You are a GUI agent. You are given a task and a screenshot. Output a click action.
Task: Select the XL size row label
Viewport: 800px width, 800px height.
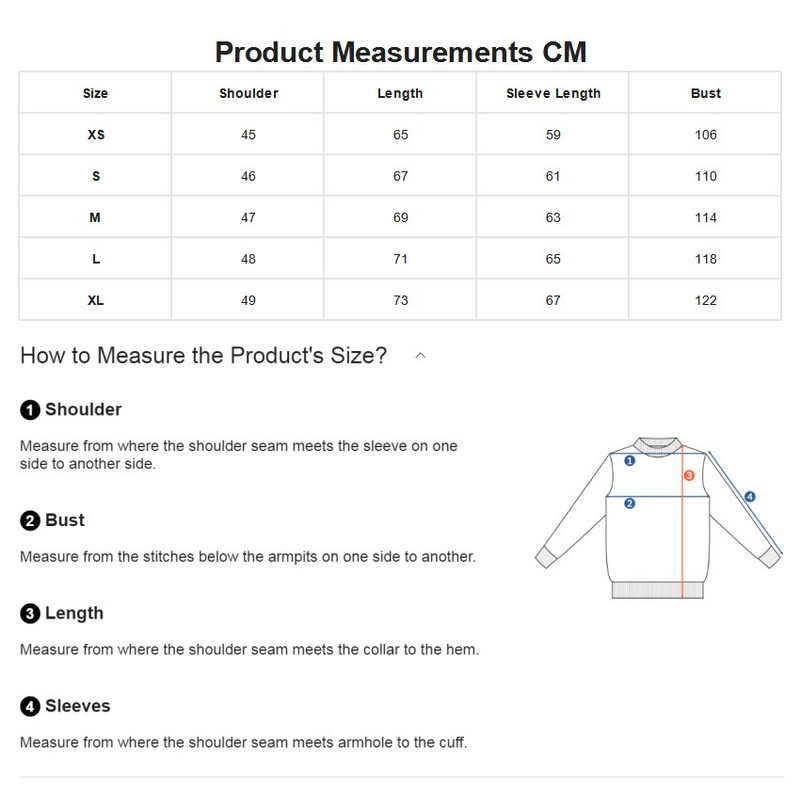point(95,300)
